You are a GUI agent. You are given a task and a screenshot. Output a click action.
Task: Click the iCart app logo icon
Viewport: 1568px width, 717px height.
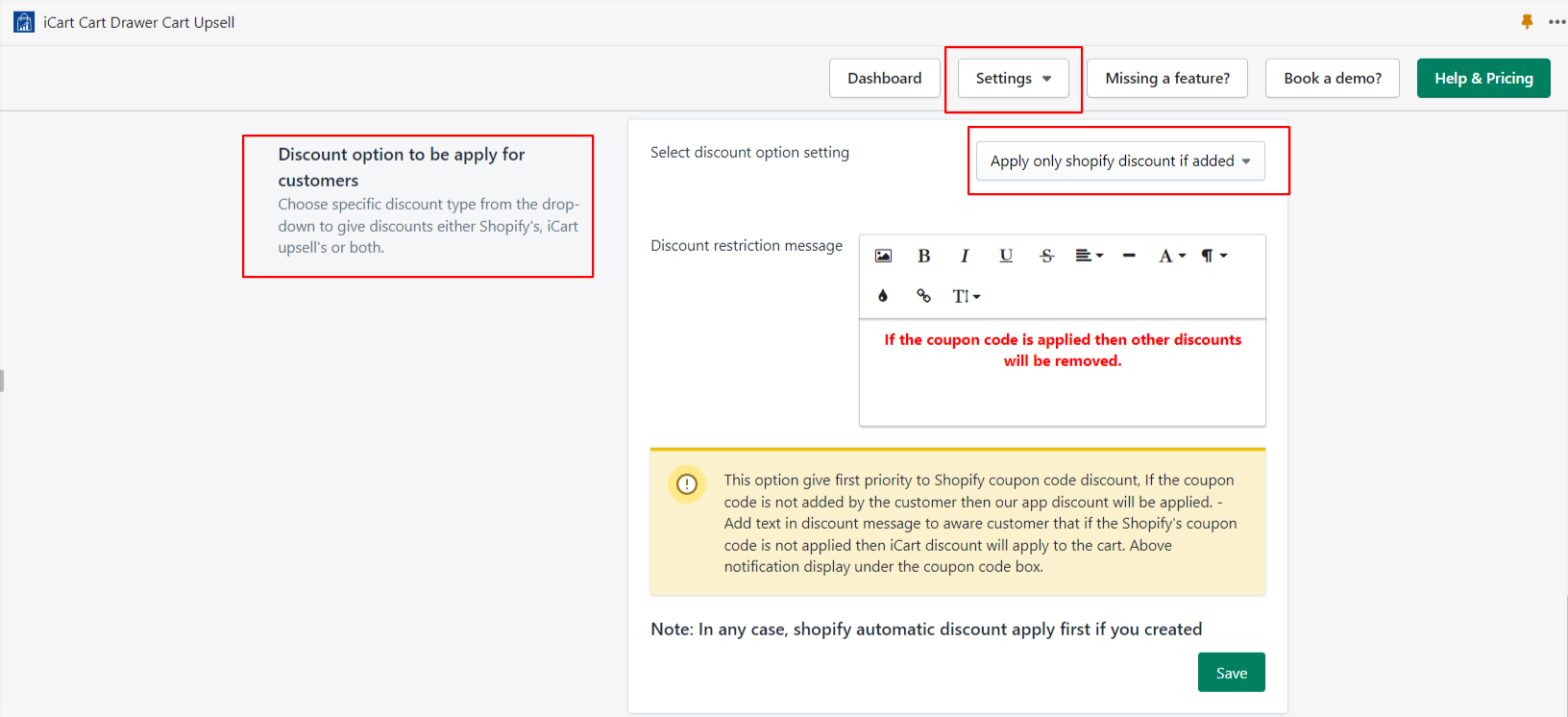click(24, 22)
